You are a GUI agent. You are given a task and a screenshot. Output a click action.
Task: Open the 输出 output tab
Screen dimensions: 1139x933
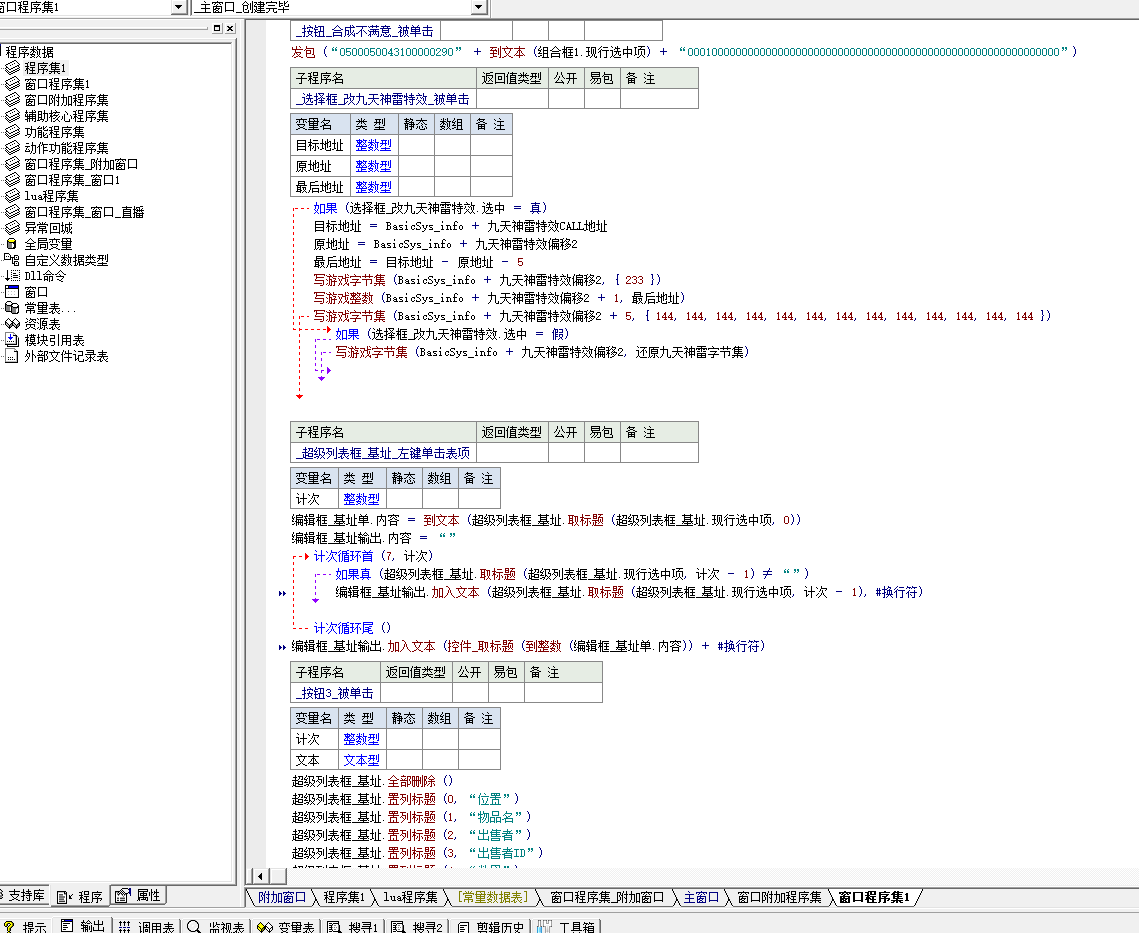(x=84, y=926)
